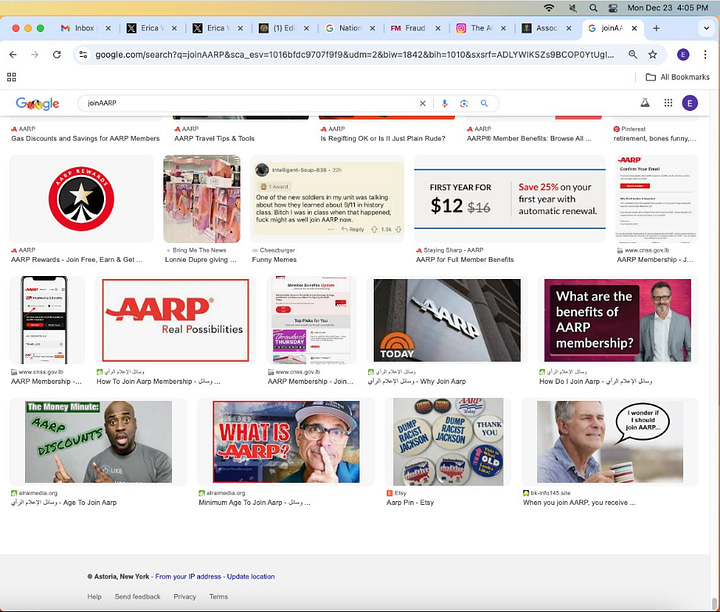Open the Help footer link
The height and width of the screenshot is (612, 720).
[94, 596]
